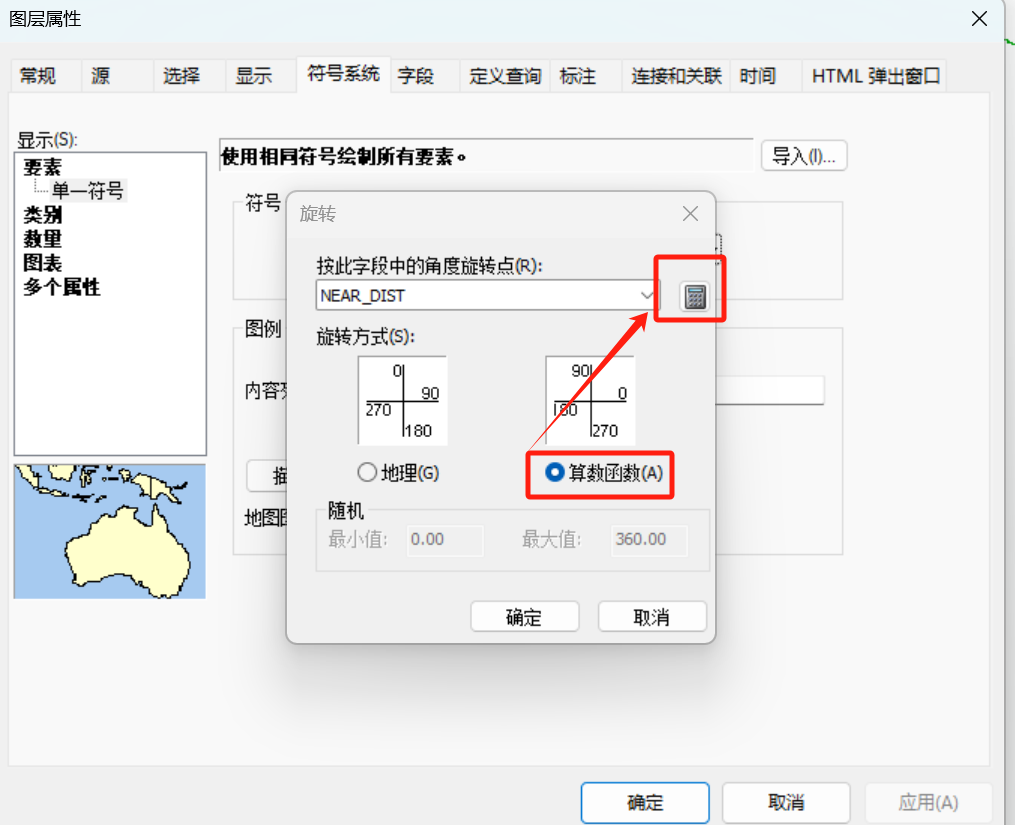Screen dimensions: 1015x825
Task: Open the NEAR_DIST field dropdown
Action: [645, 295]
